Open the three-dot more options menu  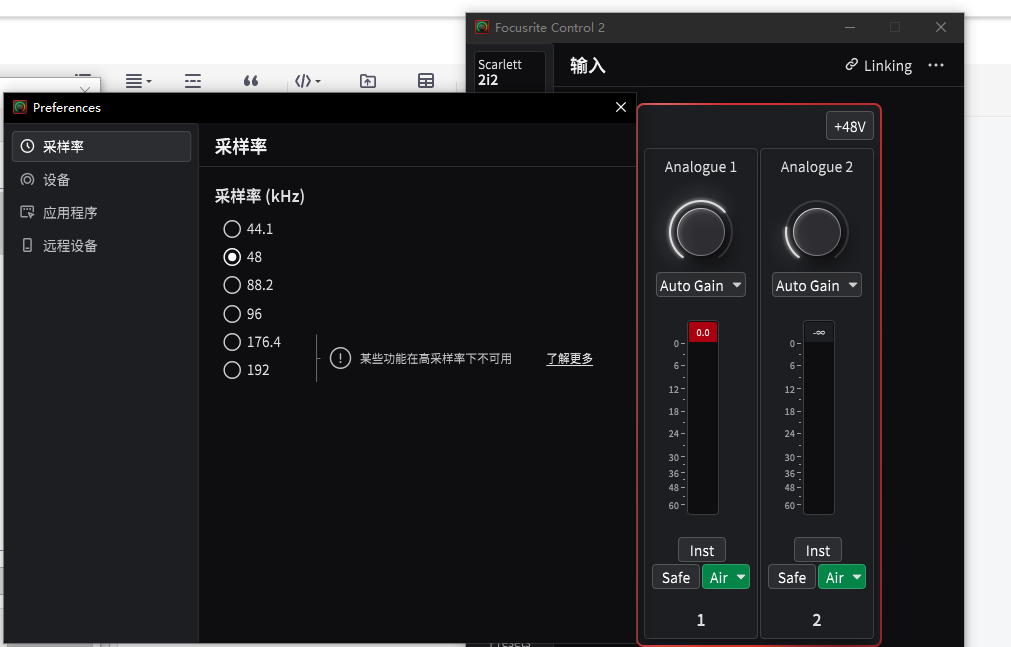click(936, 65)
